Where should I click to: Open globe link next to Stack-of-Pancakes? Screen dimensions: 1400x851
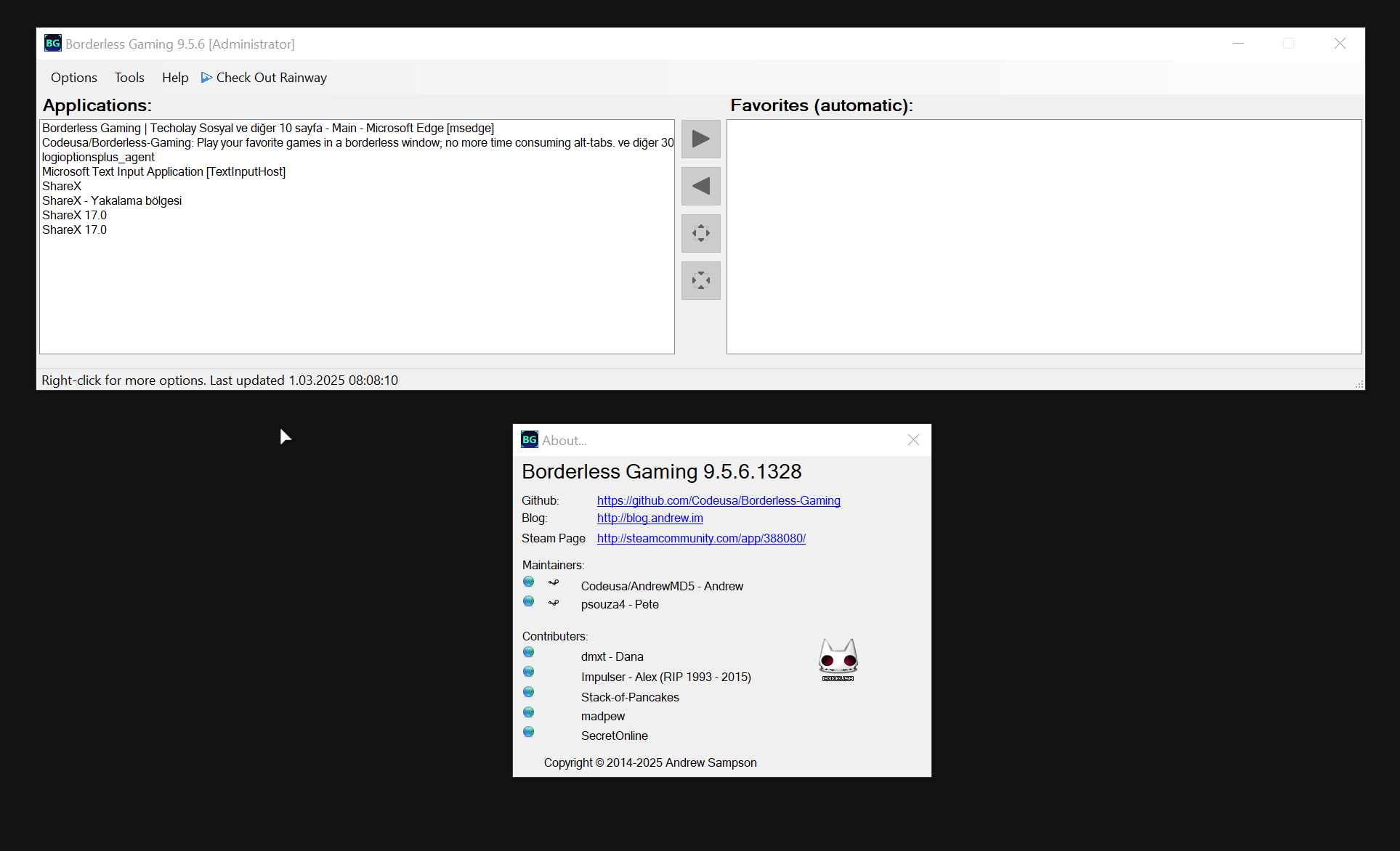528,692
